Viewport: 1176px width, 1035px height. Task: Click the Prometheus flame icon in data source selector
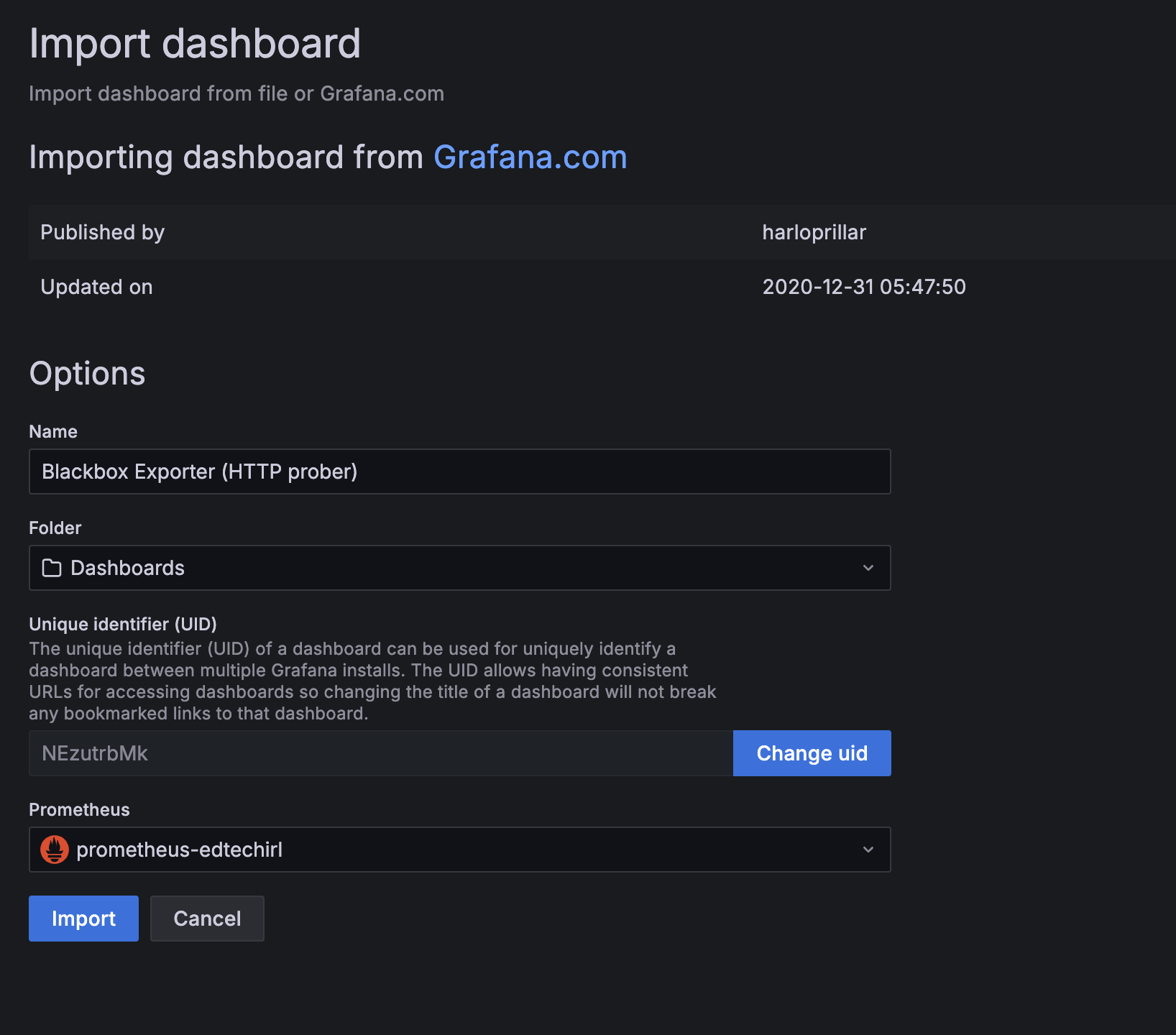coord(55,850)
